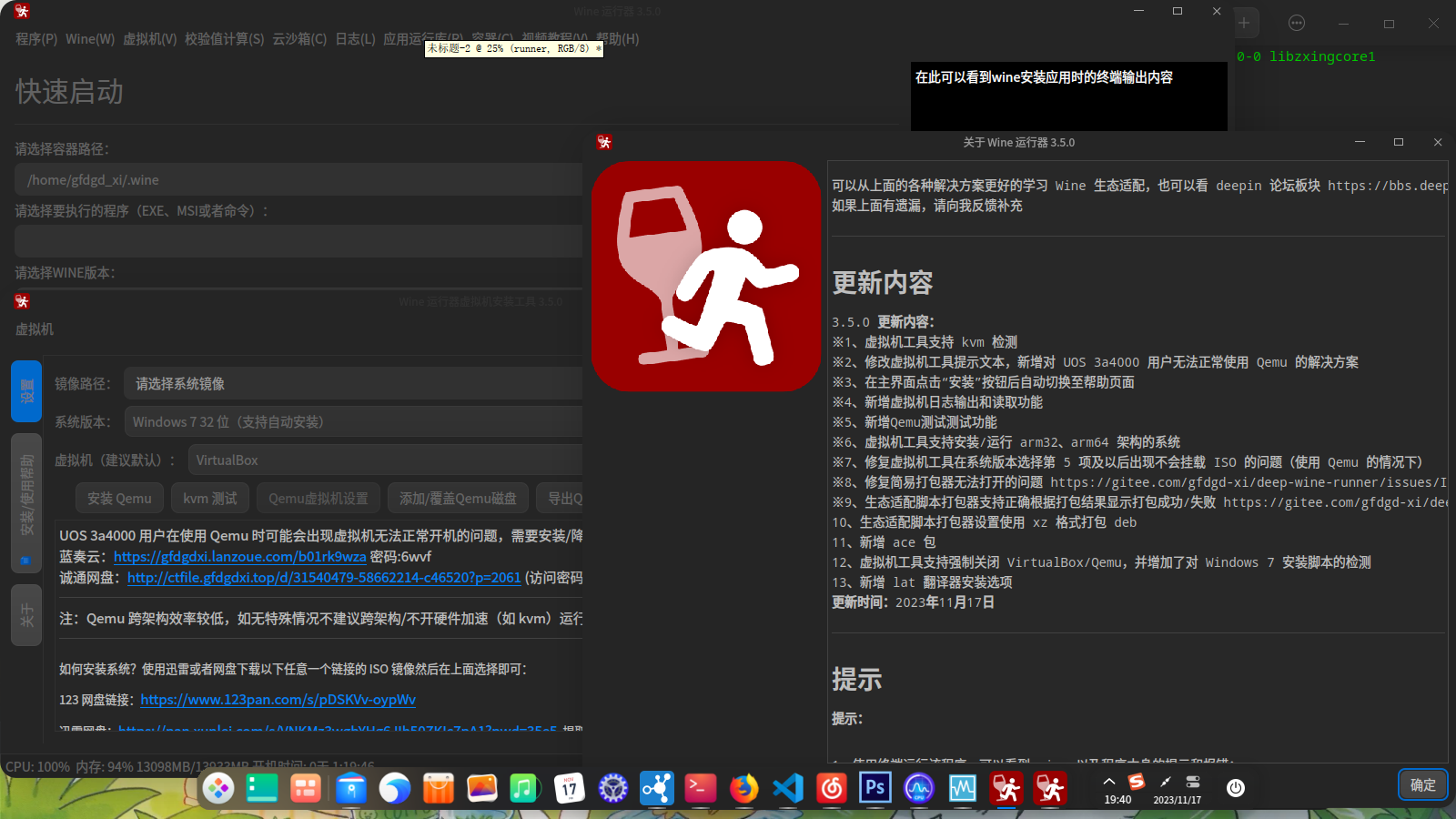Open the orange multitasking view dock icon

coord(306,788)
